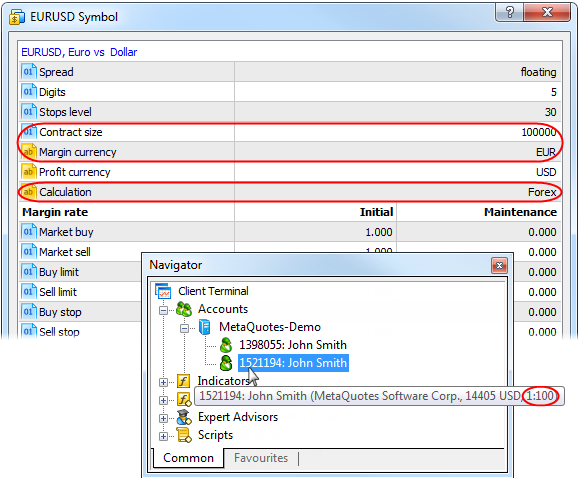Switch to the Favourites tab
Image resolution: width=580 pixels, height=478 pixels.
(x=261, y=458)
